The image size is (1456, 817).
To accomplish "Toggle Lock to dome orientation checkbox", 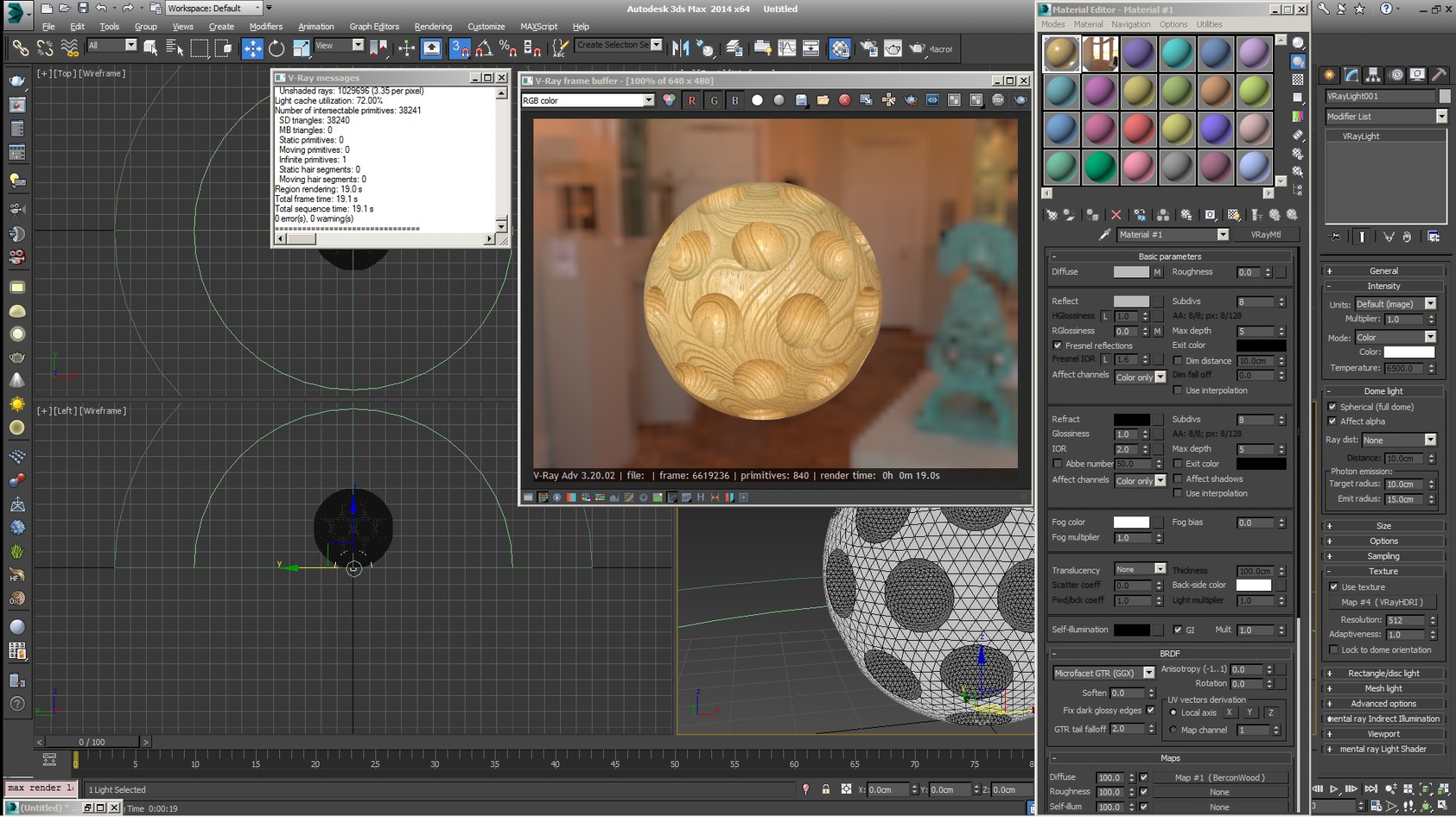I will click(1333, 650).
